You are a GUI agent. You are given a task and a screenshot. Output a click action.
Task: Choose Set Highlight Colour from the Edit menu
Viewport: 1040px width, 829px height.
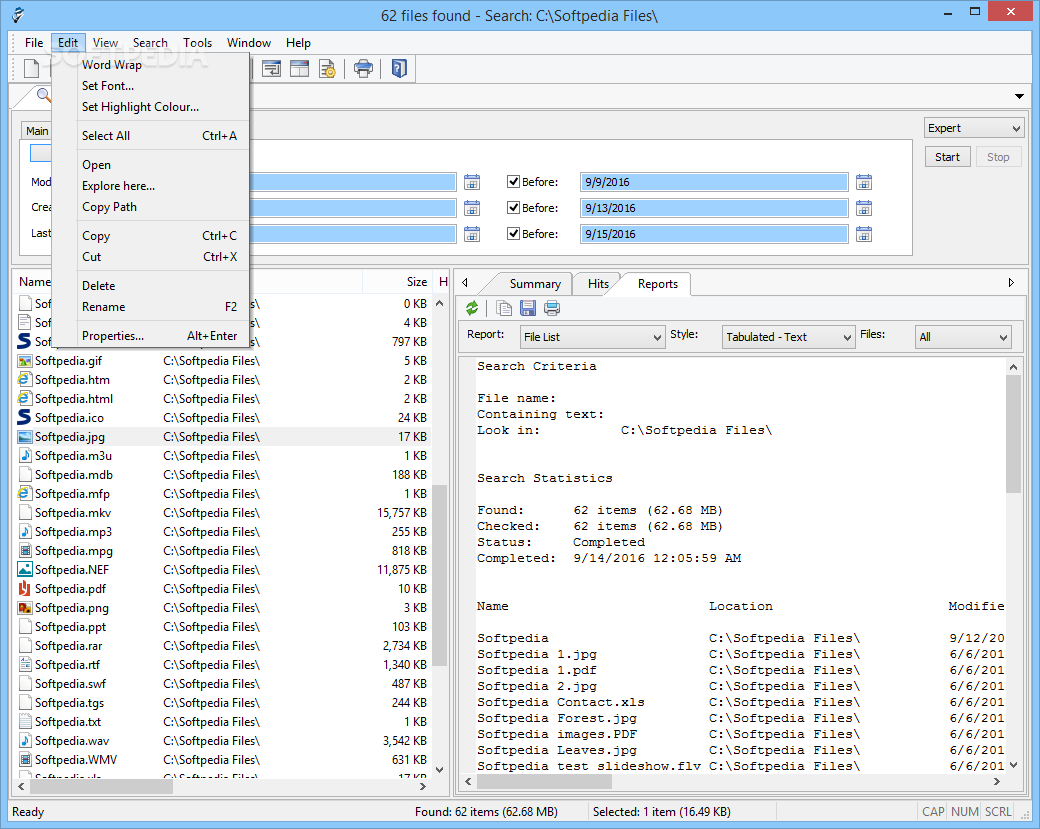(151, 107)
